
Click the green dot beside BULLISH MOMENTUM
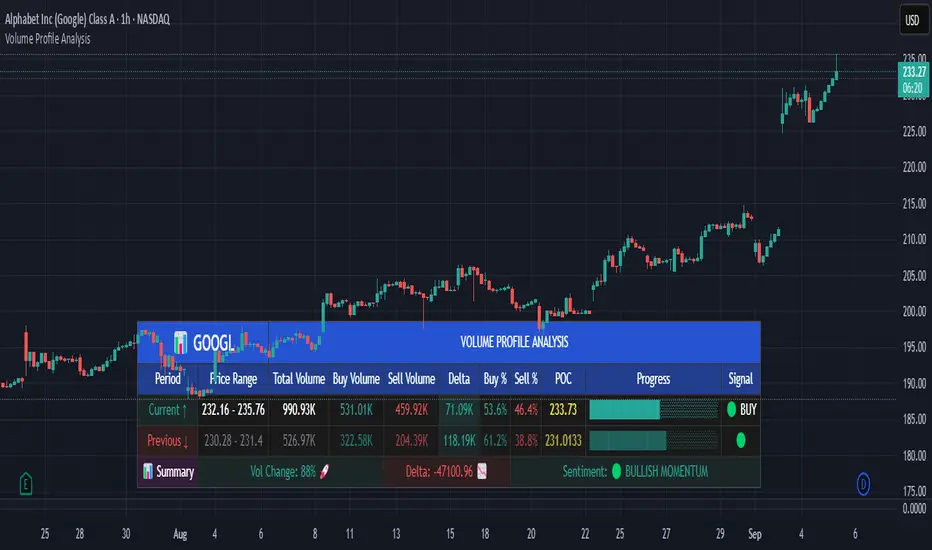click(616, 472)
